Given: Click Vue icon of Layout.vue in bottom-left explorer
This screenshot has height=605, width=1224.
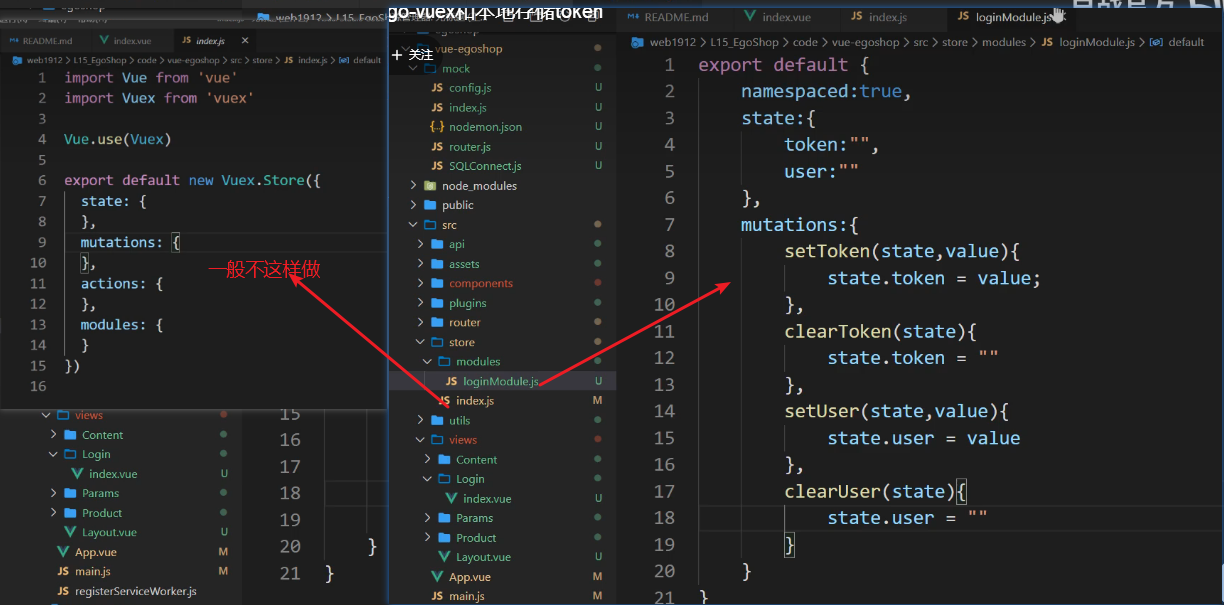Looking at the screenshot, I should (x=70, y=533).
